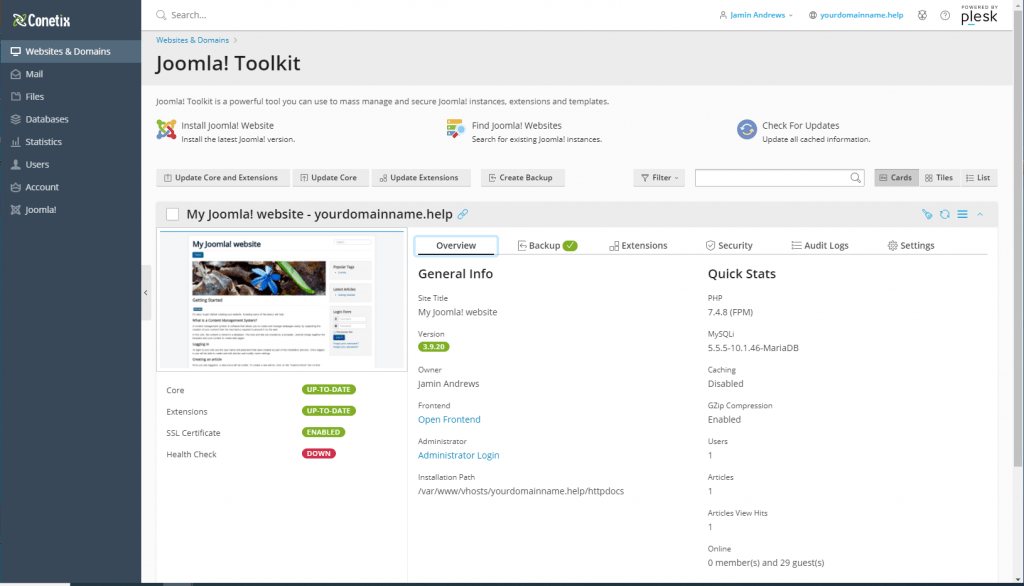Screen dimensions: 1024x586
Task: Go to Databases in the sidebar
Action: click(46, 119)
